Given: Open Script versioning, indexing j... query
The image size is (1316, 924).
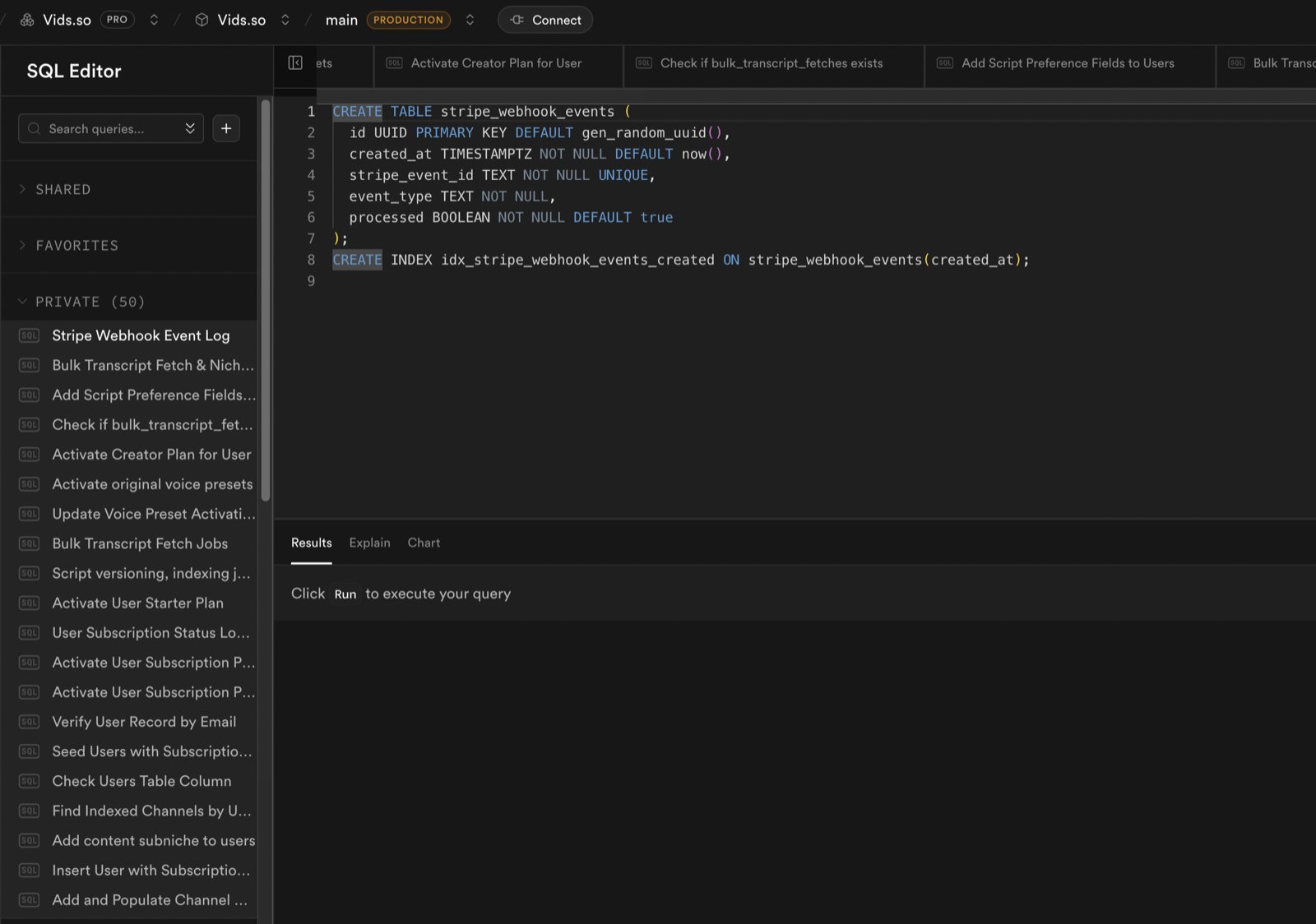Looking at the screenshot, I should tap(129, 573).
